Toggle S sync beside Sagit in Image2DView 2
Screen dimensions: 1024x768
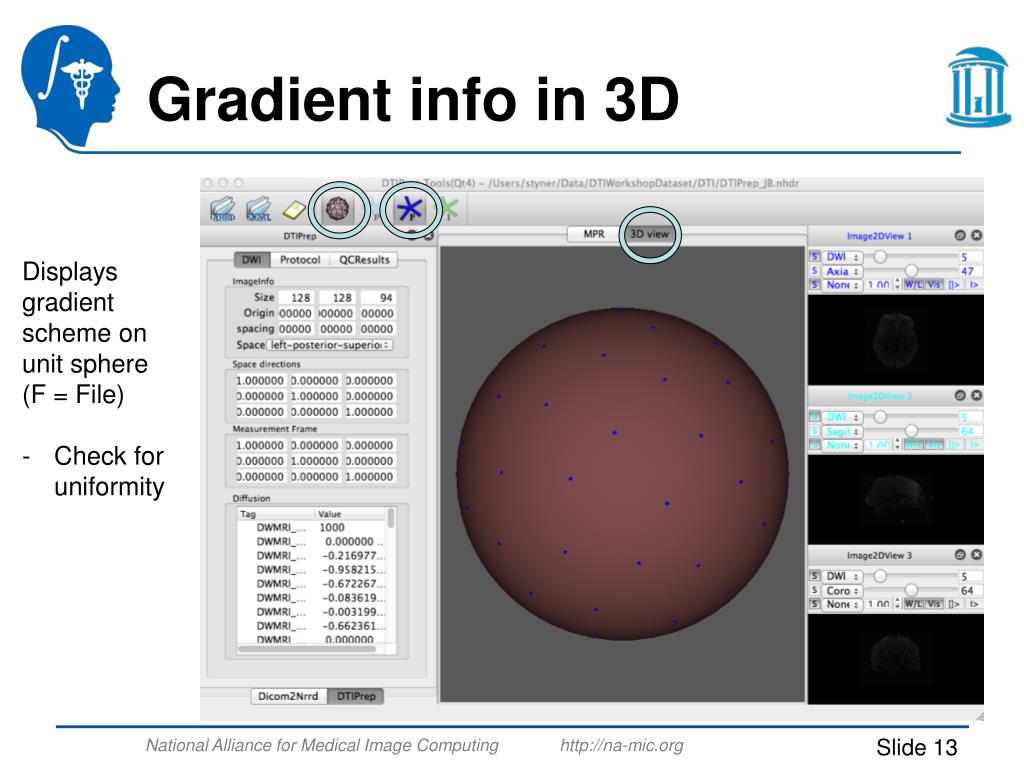tap(814, 431)
